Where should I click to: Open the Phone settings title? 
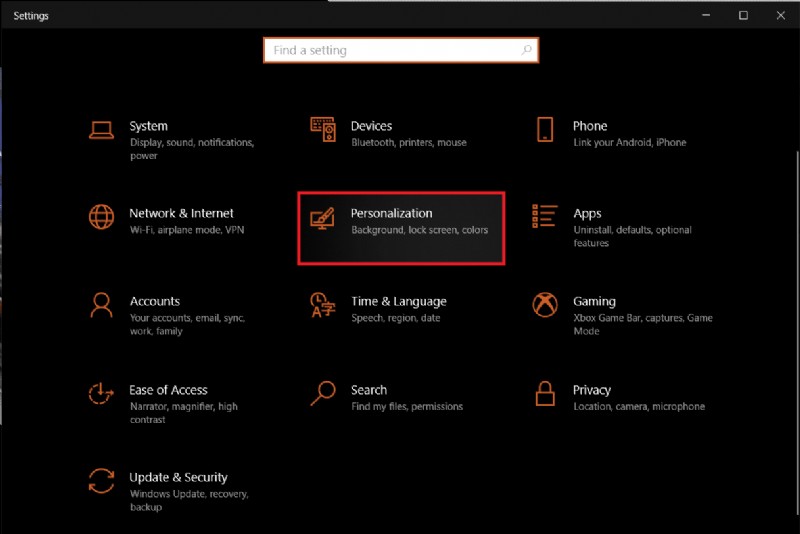pos(590,126)
